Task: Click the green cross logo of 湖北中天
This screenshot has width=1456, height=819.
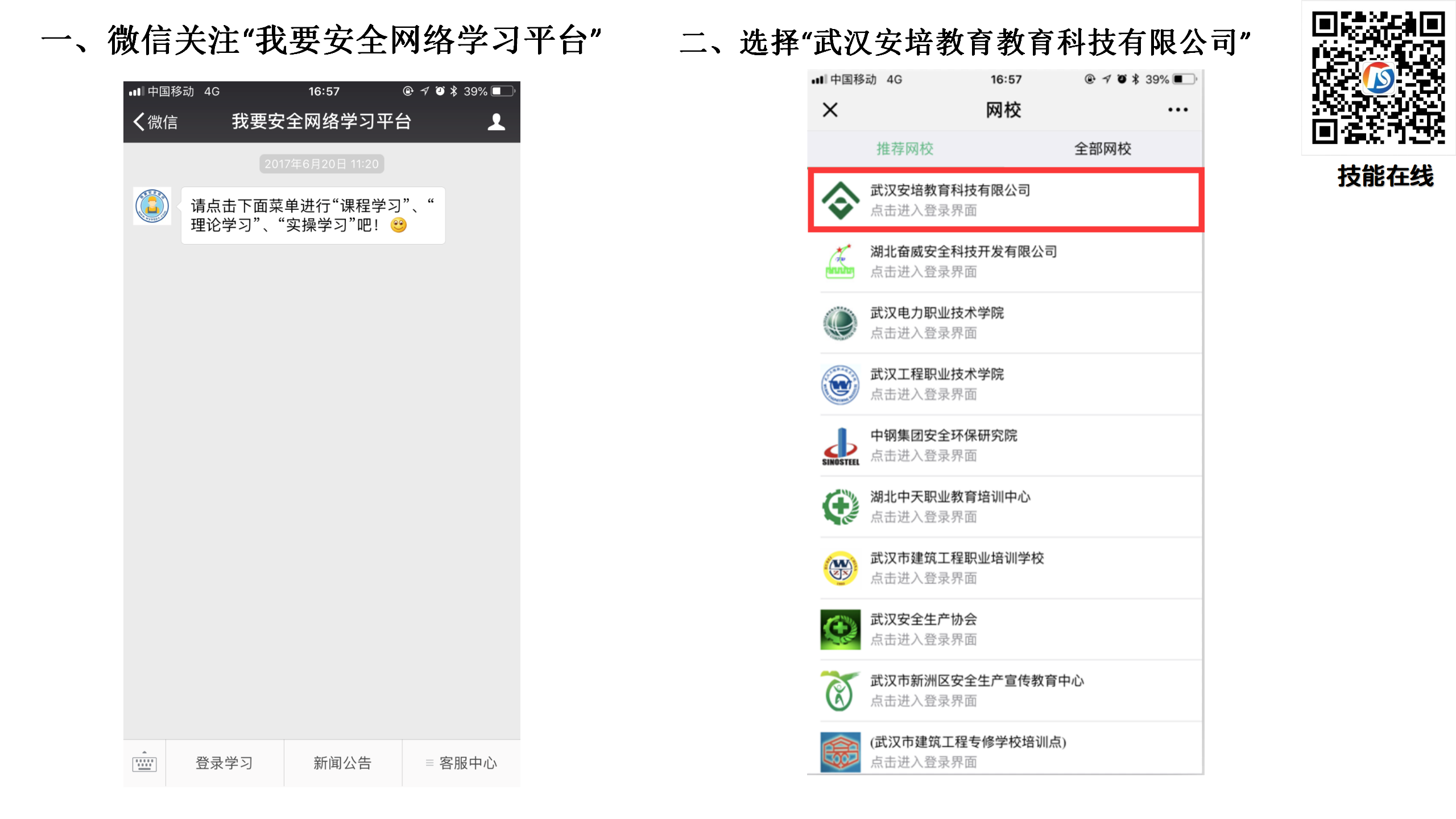Action: (840, 507)
